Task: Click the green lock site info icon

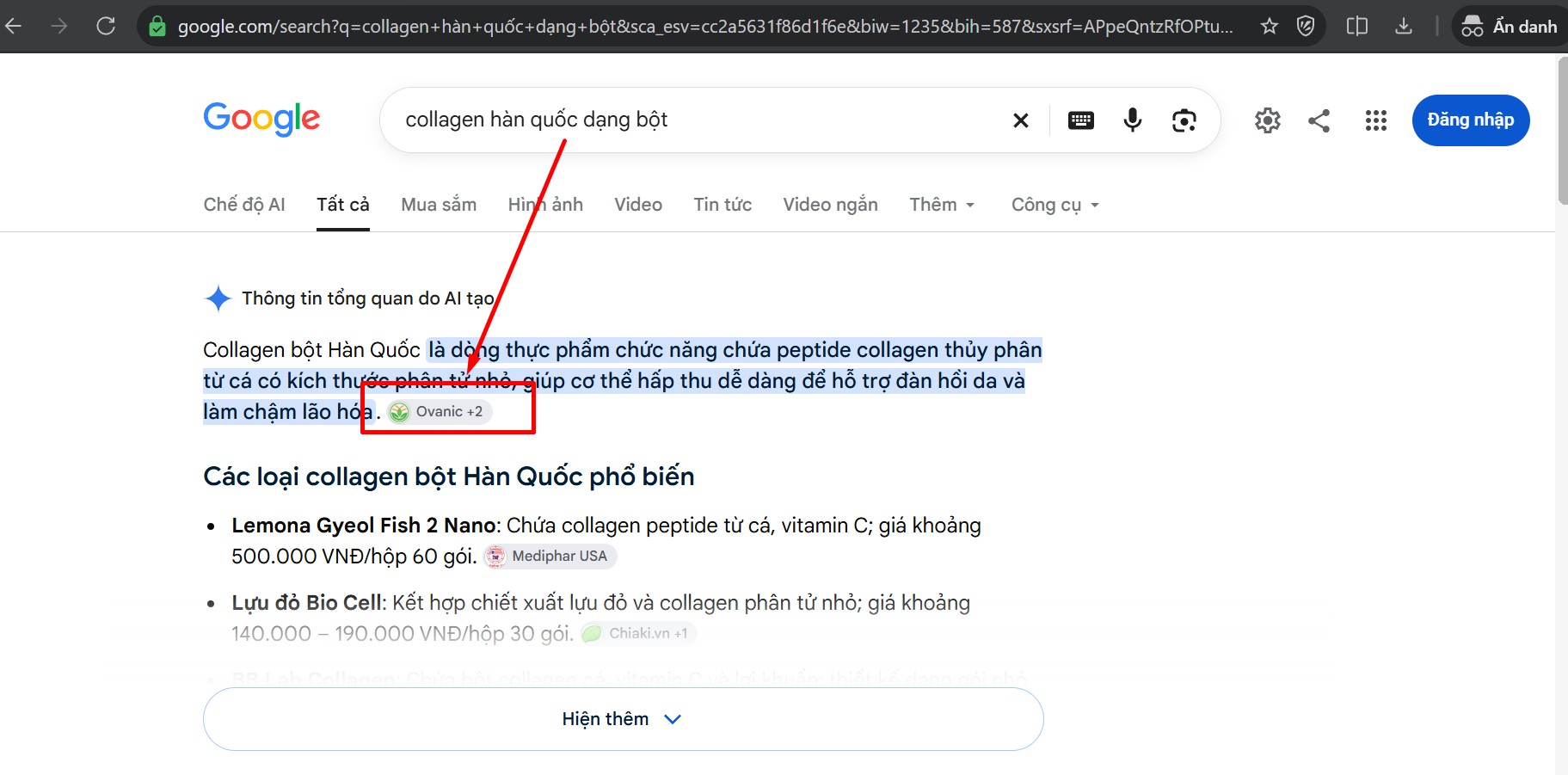Action: (157, 27)
